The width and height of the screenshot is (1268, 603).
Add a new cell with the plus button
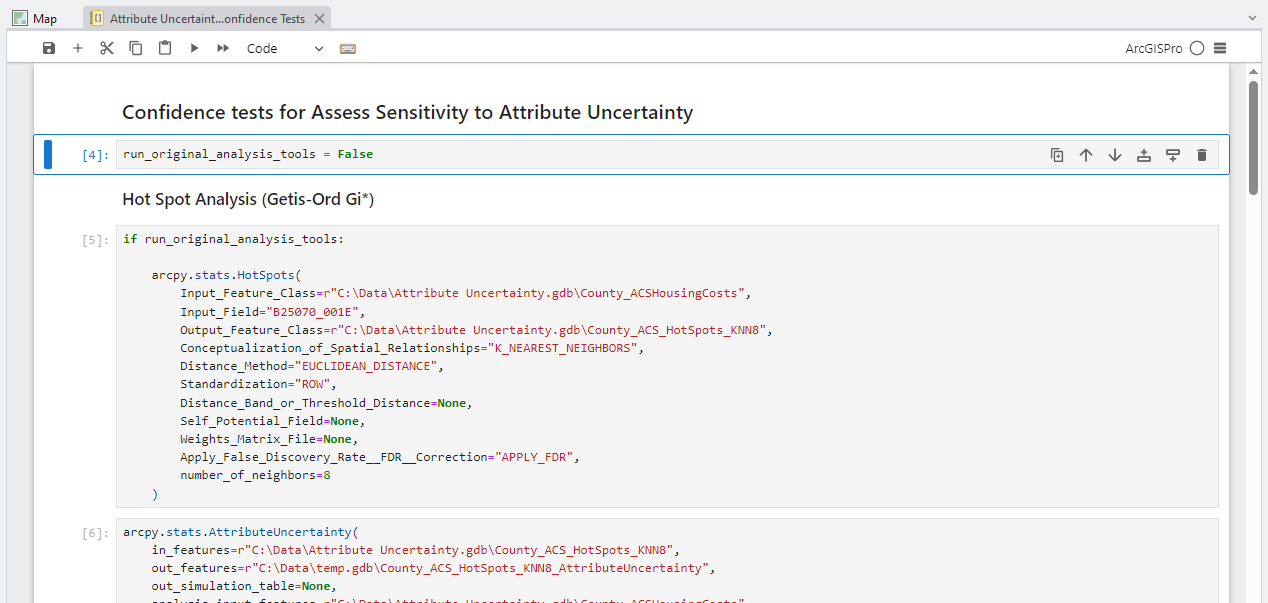78,47
